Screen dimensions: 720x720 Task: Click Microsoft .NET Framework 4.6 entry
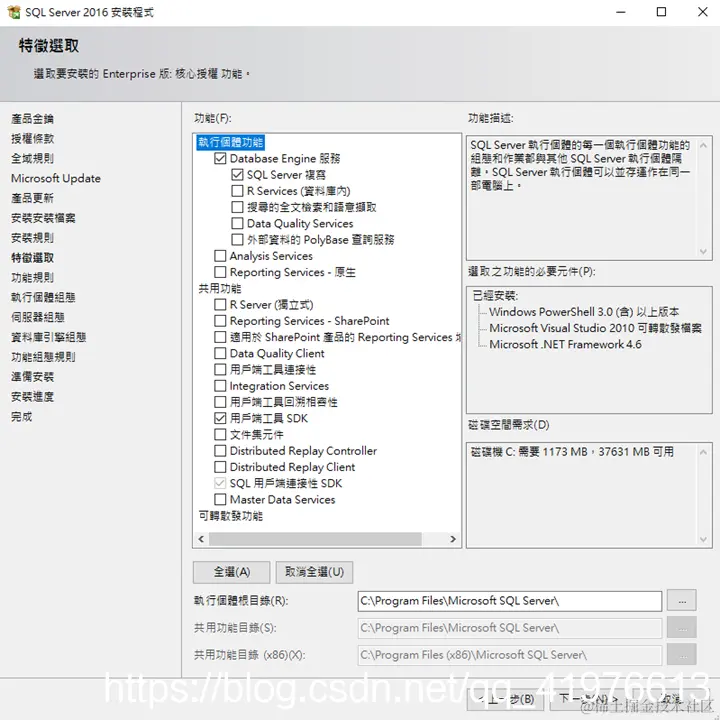click(x=565, y=344)
